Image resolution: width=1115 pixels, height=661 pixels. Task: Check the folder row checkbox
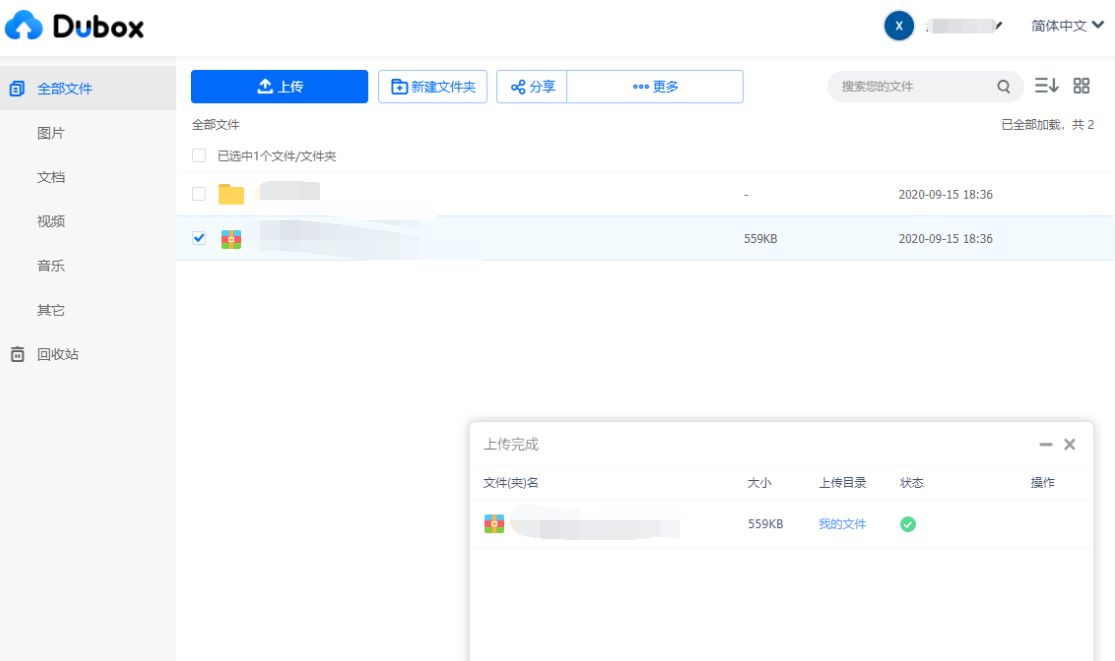click(x=199, y=194)
